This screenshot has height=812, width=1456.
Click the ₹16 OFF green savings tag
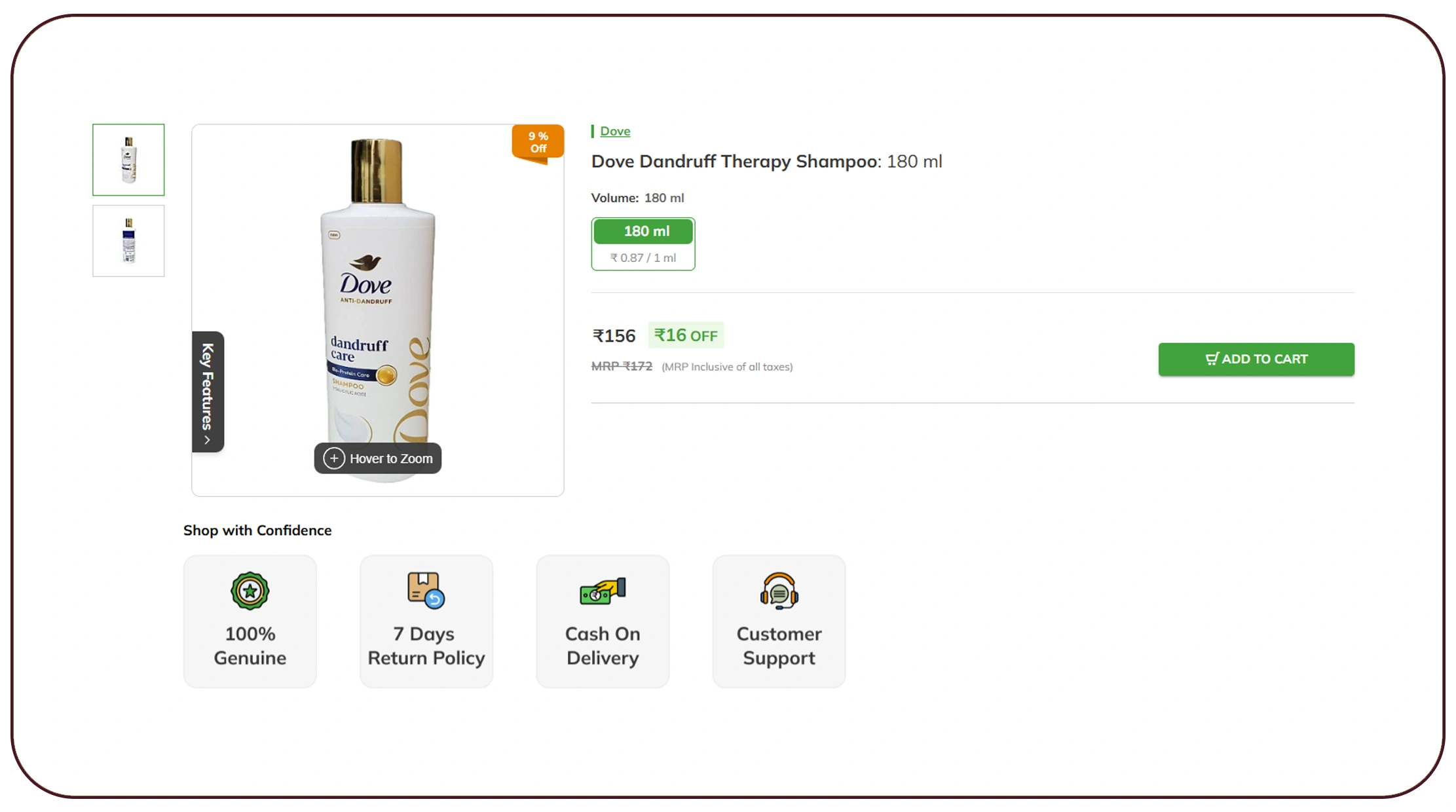(x=686, y=335)
